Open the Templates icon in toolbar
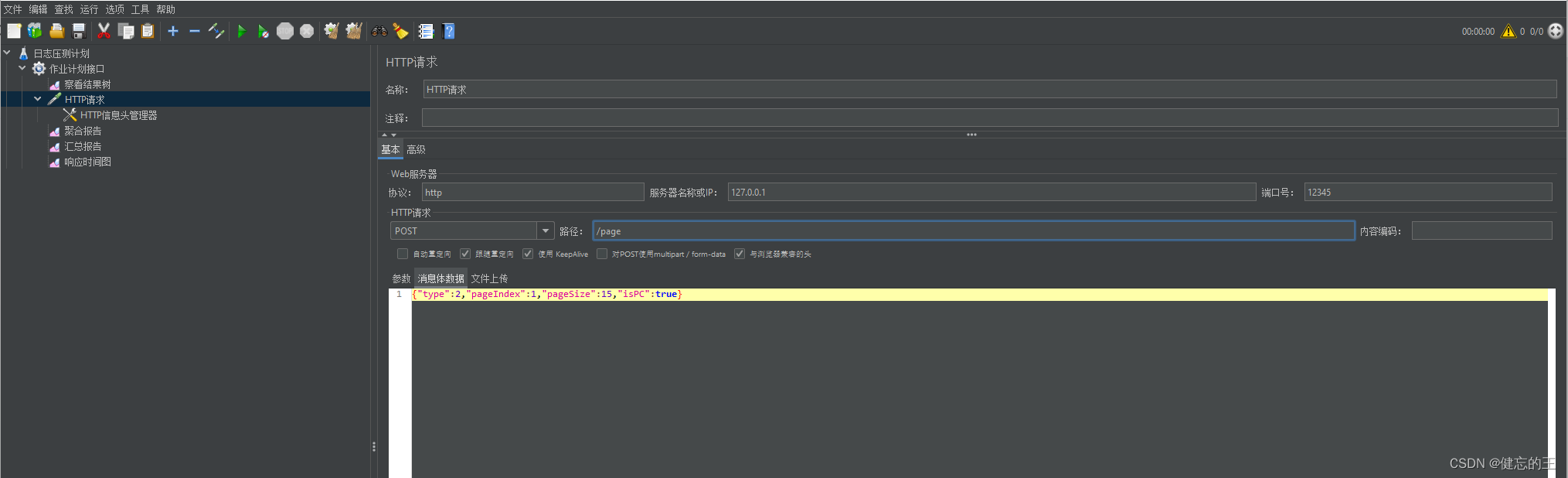This screenshot has height=478, width=1568. click(35, 31)
